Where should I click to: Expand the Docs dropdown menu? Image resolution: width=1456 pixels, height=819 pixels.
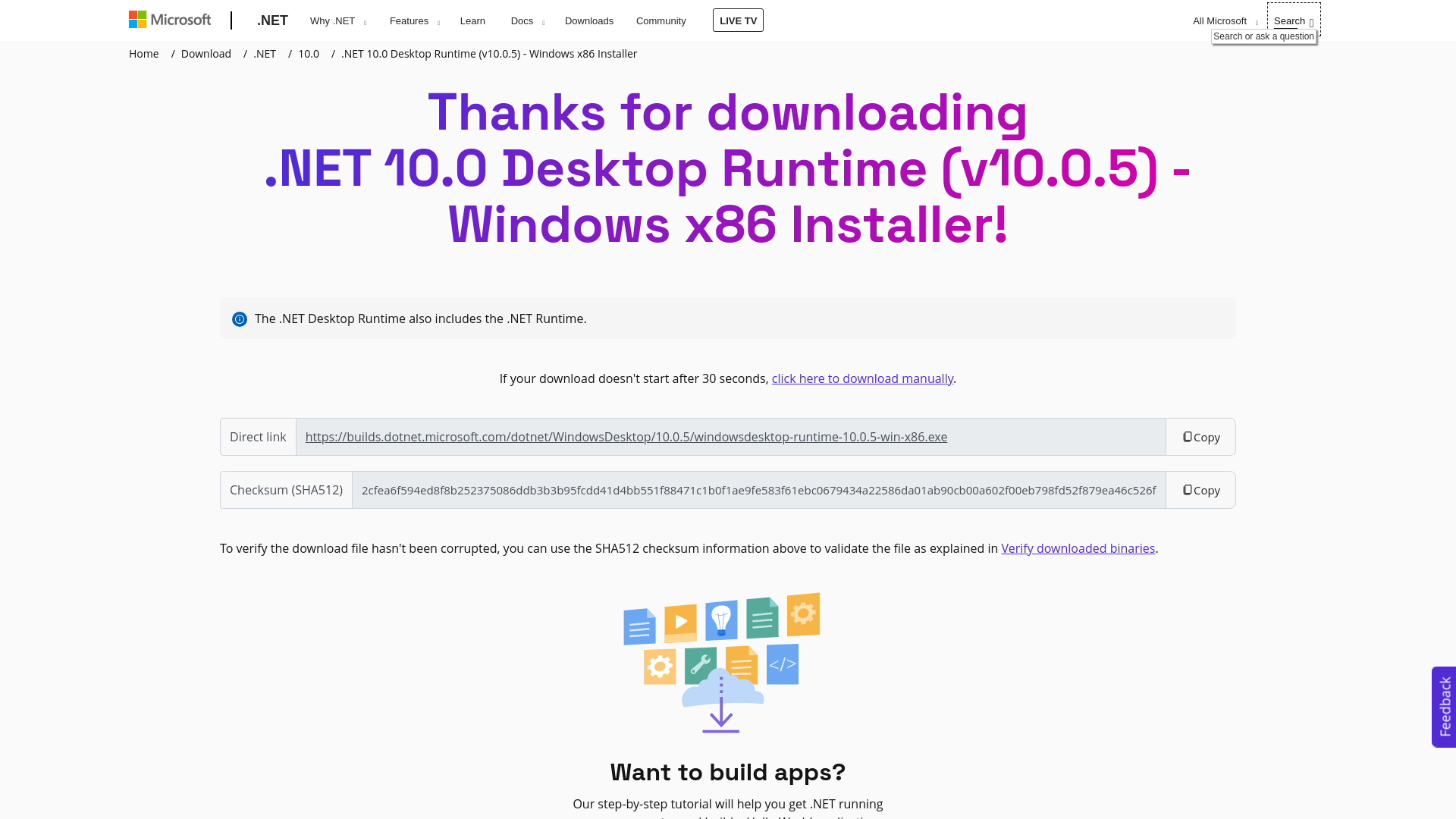point(528,20)
